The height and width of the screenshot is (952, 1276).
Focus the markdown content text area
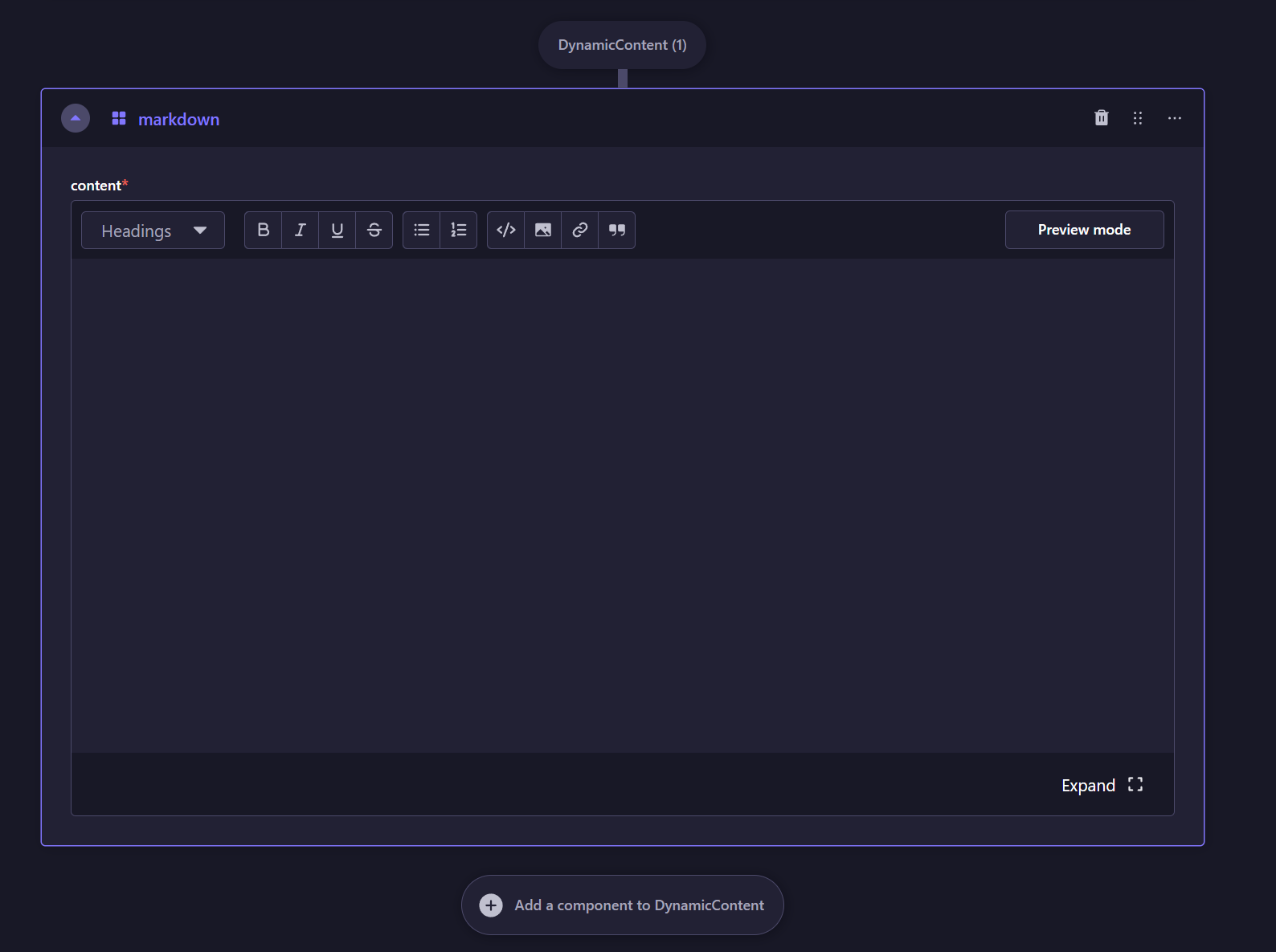(622, 505)
